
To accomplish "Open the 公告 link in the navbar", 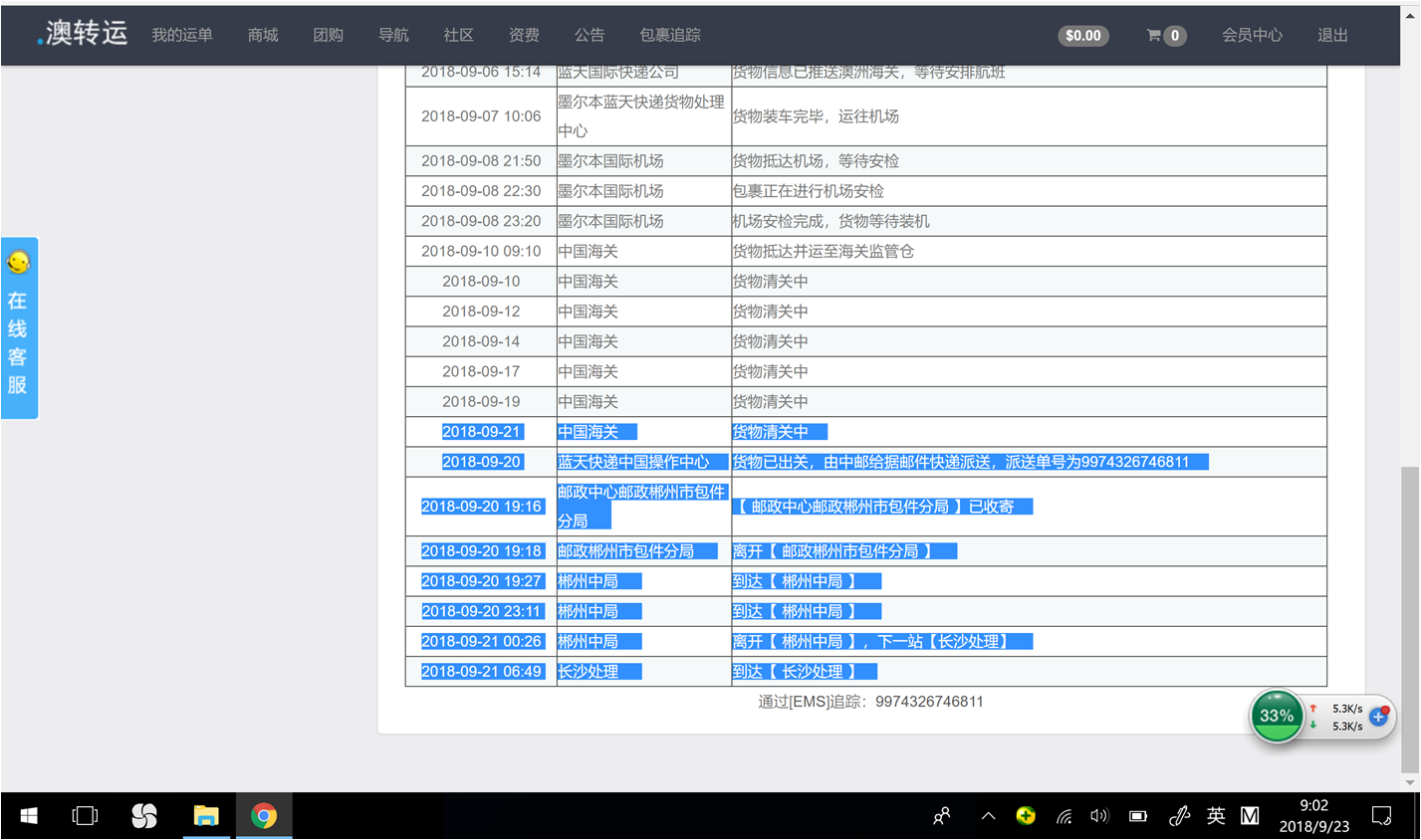I will coord(590,35).
